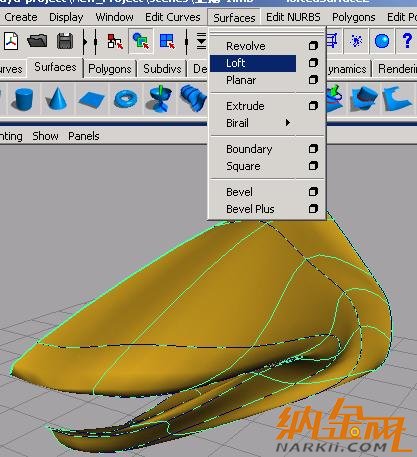Choose Square from Surfaces menu
The height and width of the screenshot is (457, 417).
243,166
